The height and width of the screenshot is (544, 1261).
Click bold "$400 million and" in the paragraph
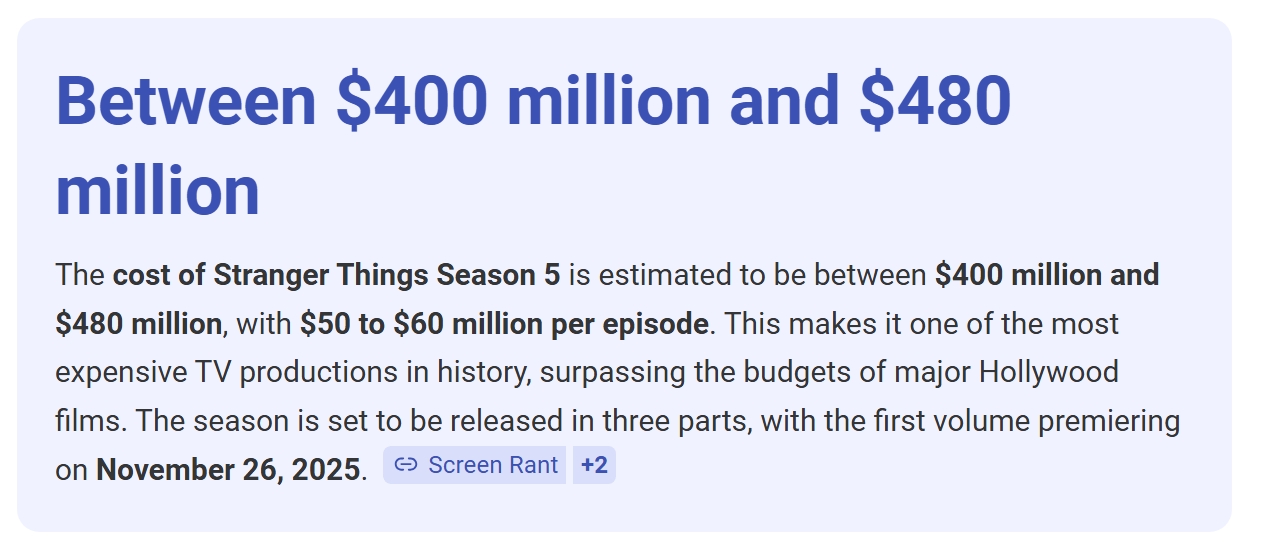(1047, 275)
